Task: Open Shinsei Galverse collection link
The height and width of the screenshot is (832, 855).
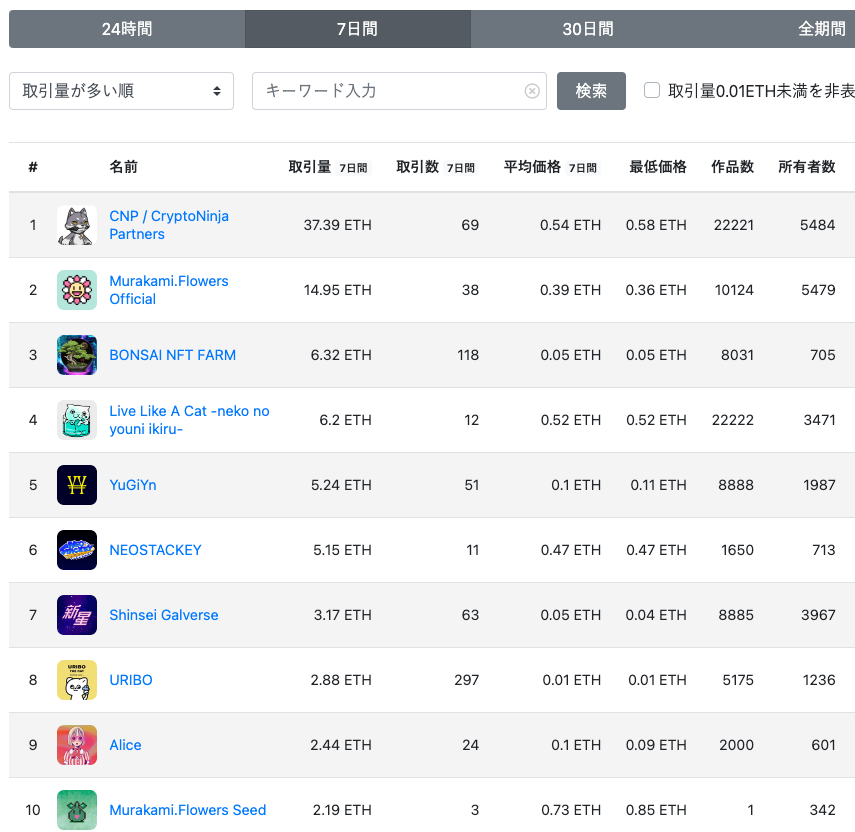Action: [x=164, y=614]
